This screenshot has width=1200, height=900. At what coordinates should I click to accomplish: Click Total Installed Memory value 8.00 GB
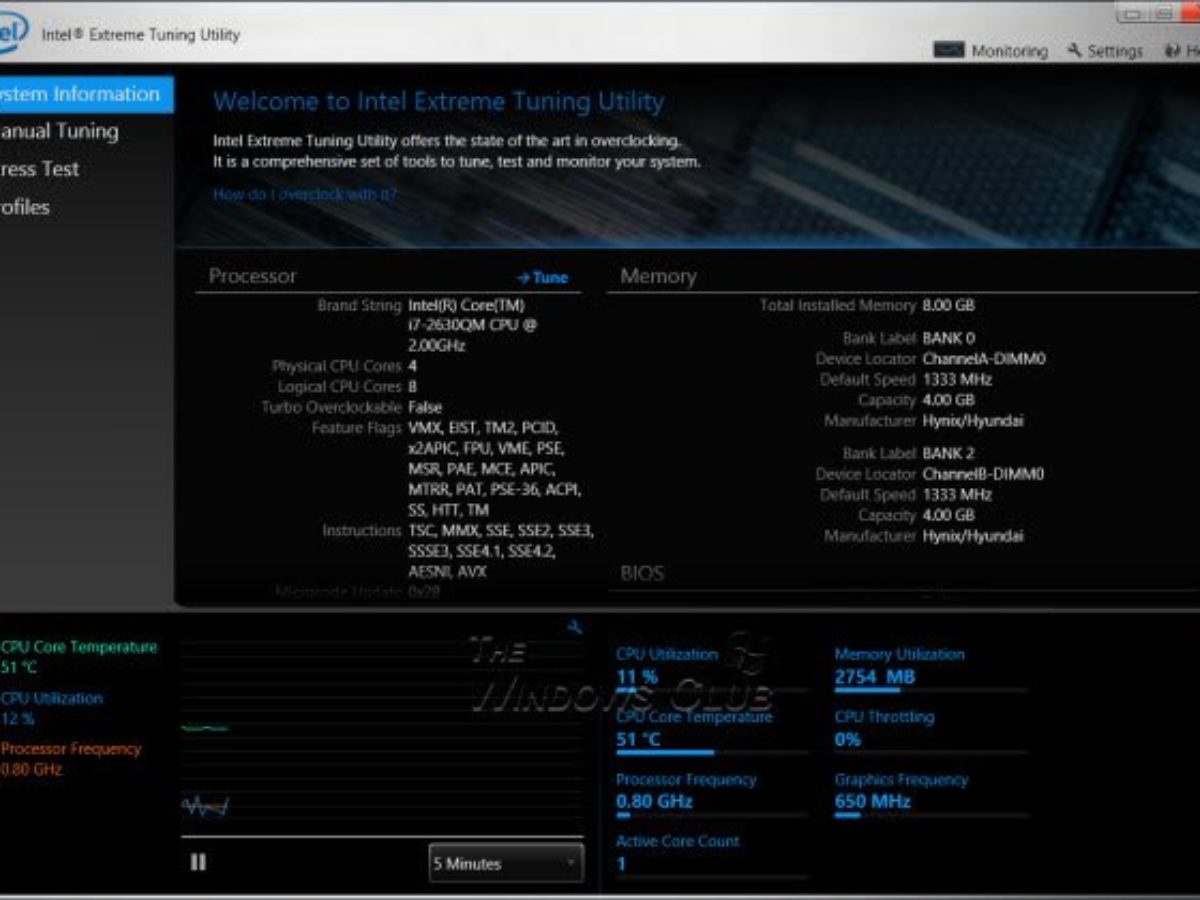[x=948, y=305]
